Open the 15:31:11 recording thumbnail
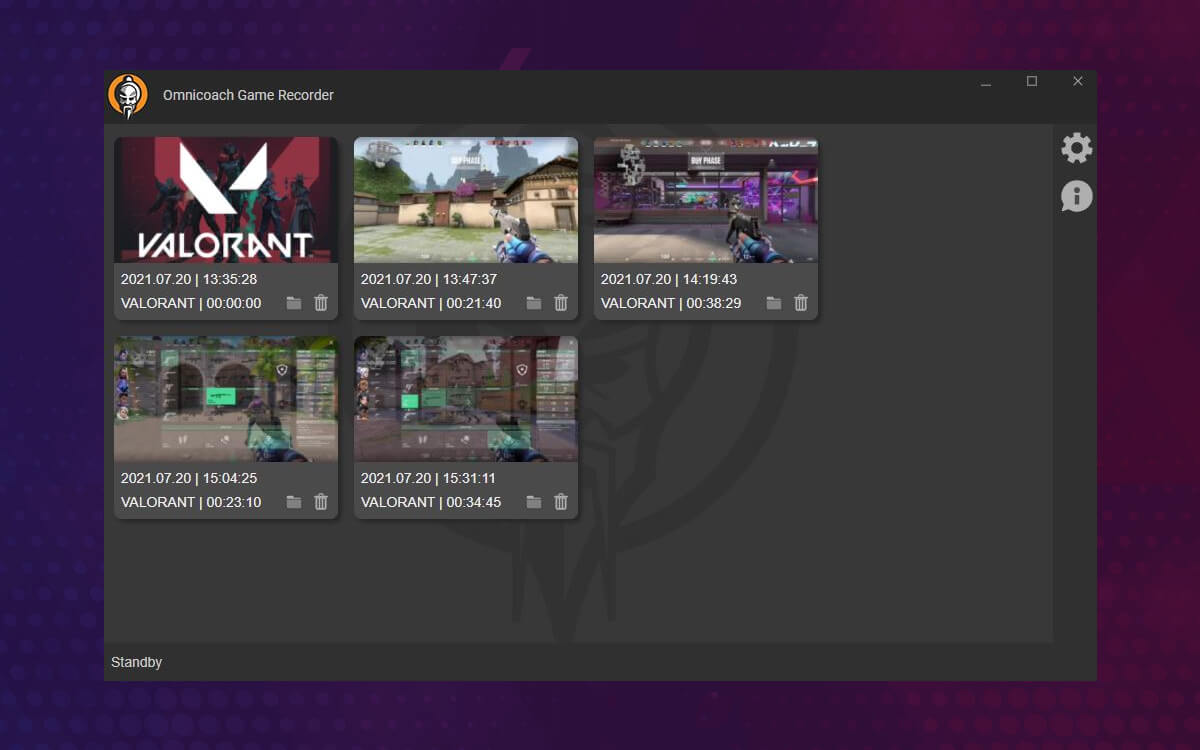 (466, 399)
